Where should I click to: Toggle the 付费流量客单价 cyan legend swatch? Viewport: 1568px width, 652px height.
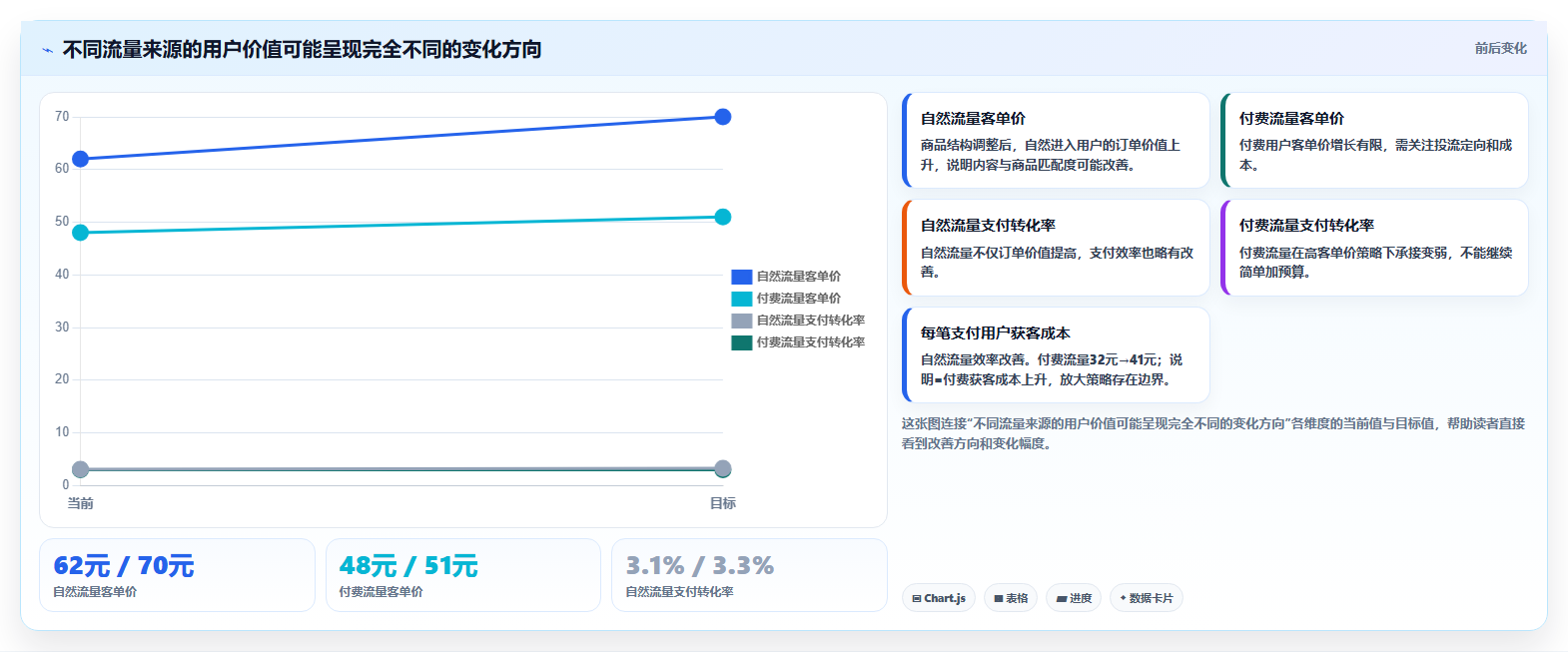[x=741, y=299]
